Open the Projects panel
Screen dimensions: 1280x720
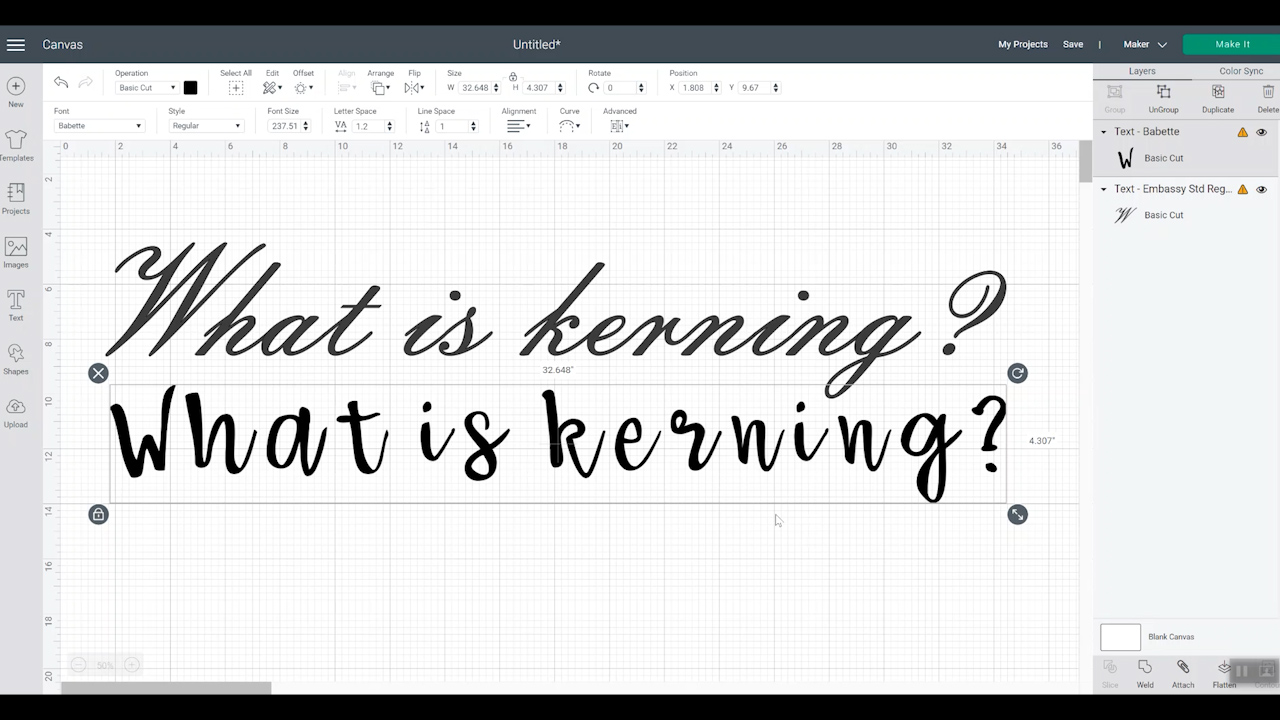(x=16, y=192)
